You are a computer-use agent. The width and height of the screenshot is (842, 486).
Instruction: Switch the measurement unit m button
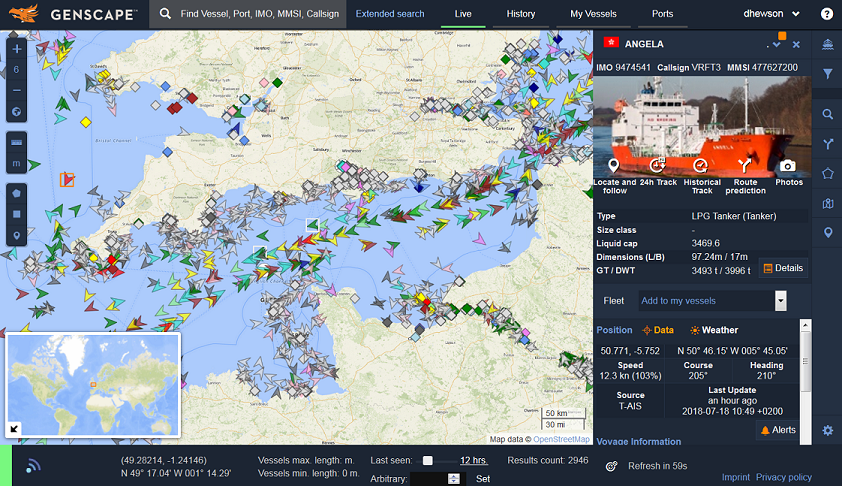pyautogui.click(x=17, y=163)
